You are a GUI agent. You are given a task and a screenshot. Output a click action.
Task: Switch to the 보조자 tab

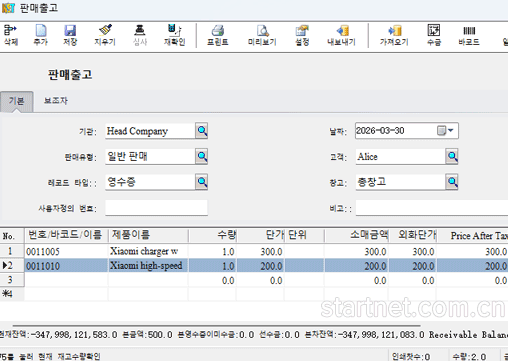pyautogui.click(x=56, y=101)
